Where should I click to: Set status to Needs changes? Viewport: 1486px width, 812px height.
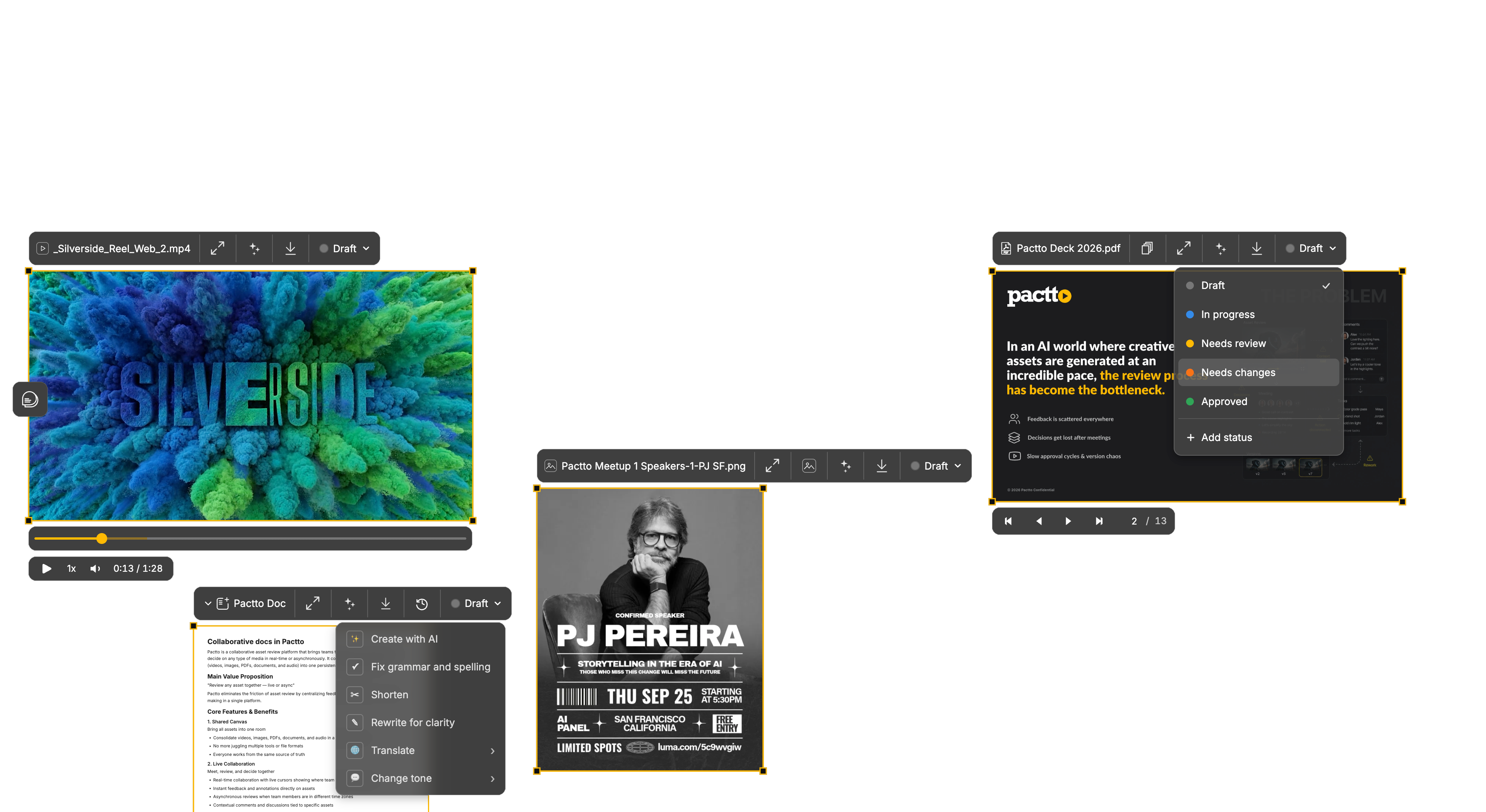click(1259, 373)
